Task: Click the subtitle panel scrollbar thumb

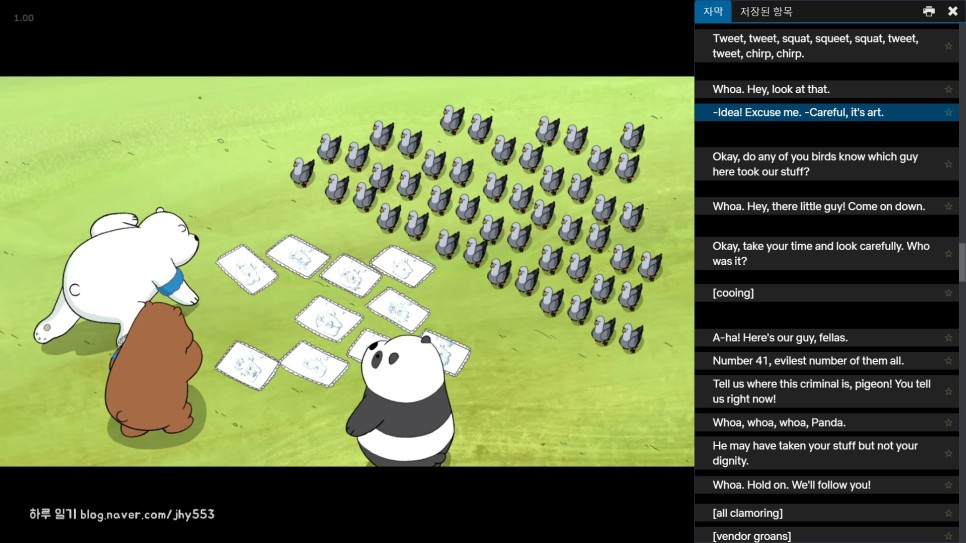Action: (962, 263)
